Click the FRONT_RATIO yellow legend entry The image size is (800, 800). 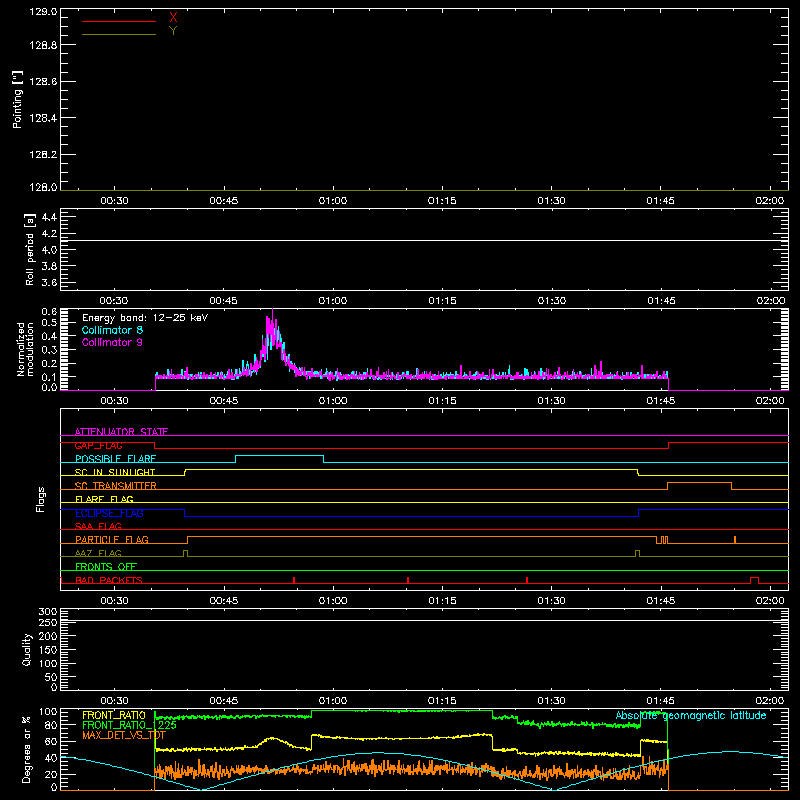coord(114,715)
